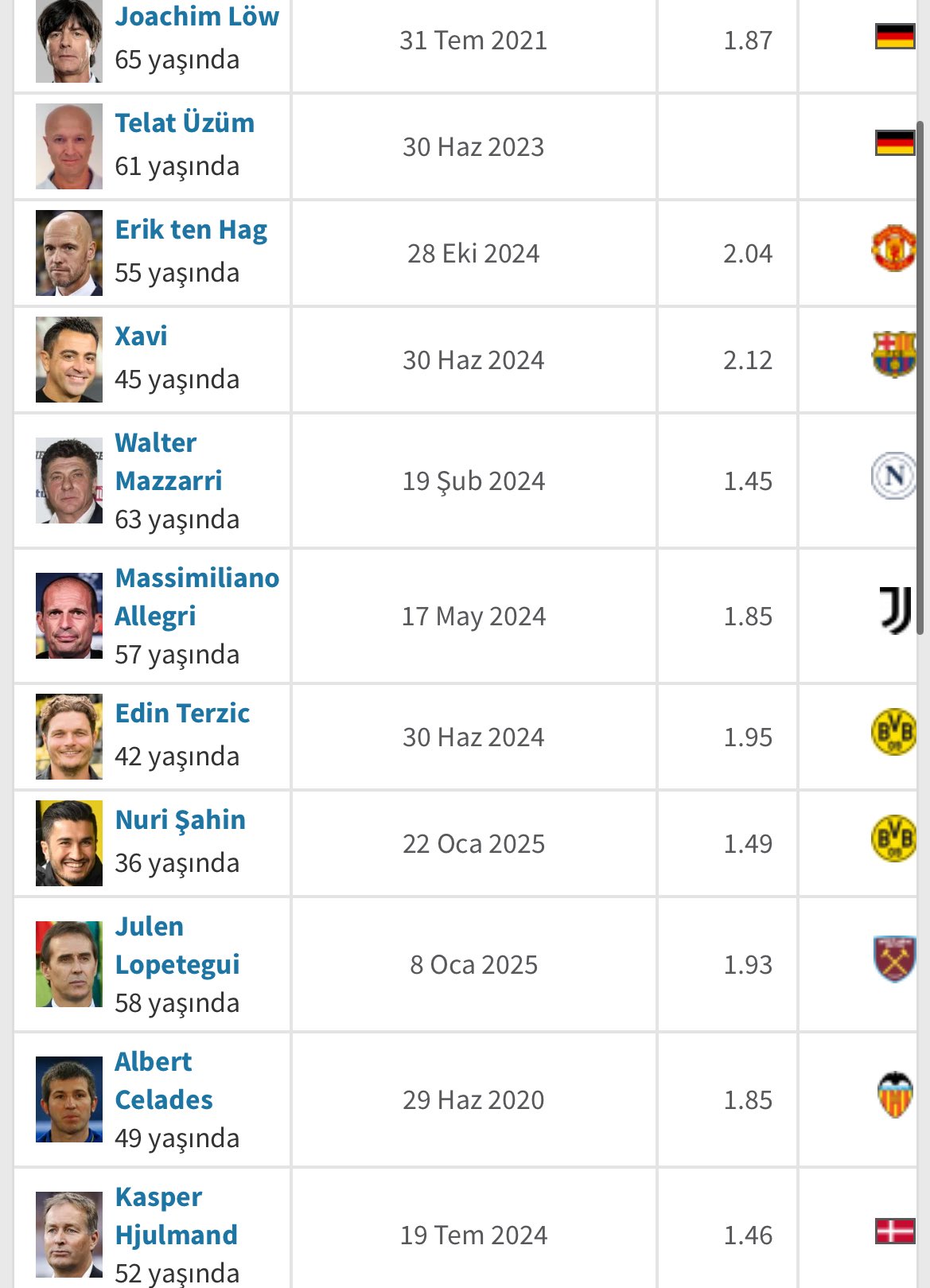Open the Juventus club logo
Viewport: 930px width, 1288px height.
(x=896, y=610)
